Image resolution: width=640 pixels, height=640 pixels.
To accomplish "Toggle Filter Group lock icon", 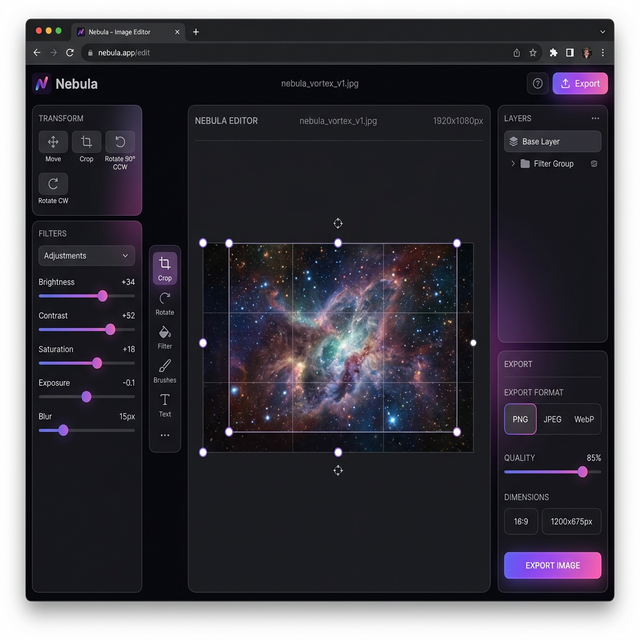I will click(x=594, y=164).
